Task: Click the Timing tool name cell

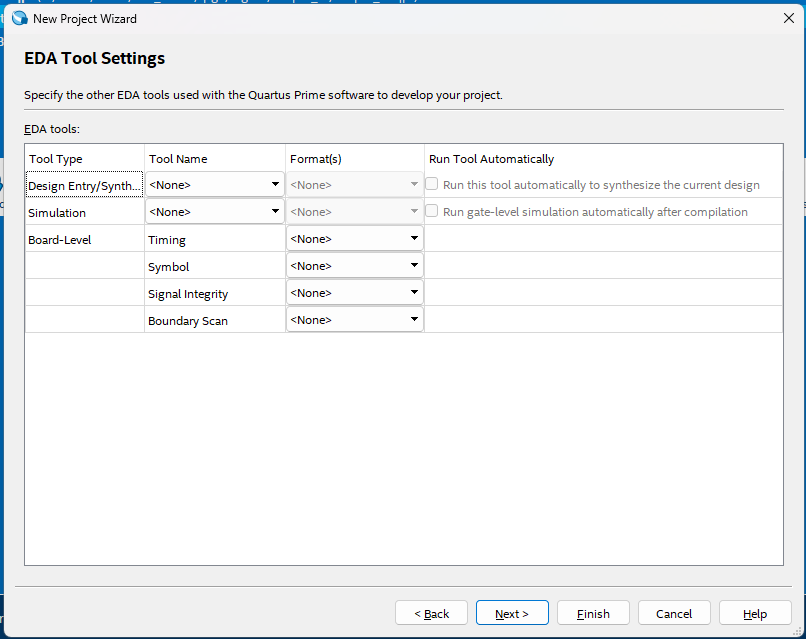Action: 214,239
